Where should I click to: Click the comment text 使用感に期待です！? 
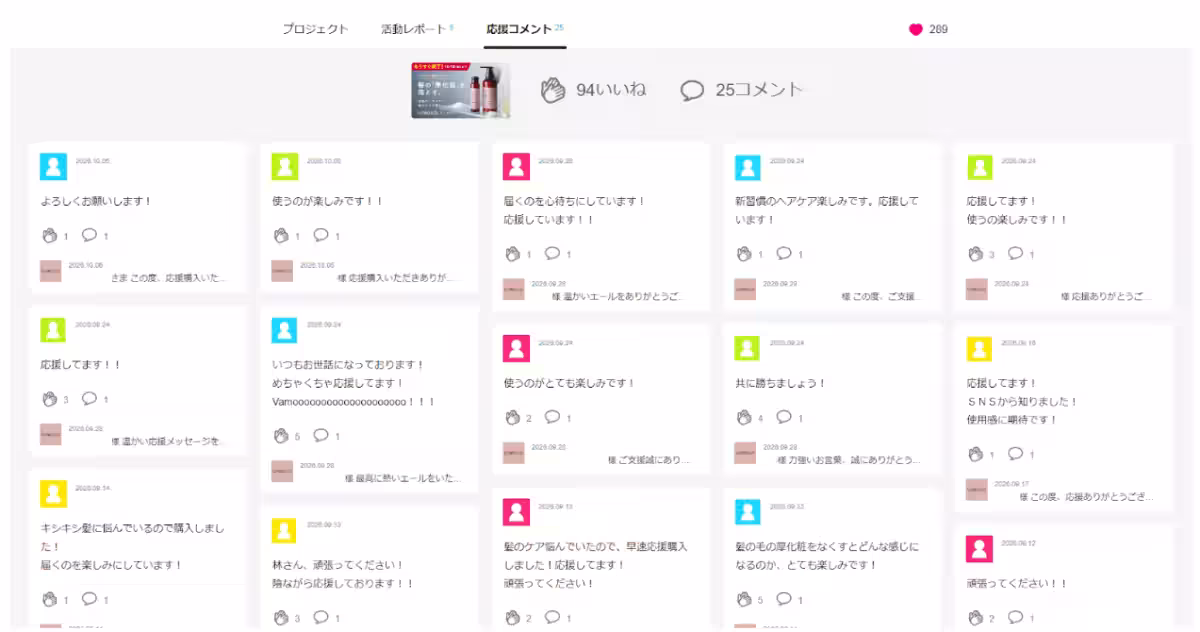click(1010, 419)
